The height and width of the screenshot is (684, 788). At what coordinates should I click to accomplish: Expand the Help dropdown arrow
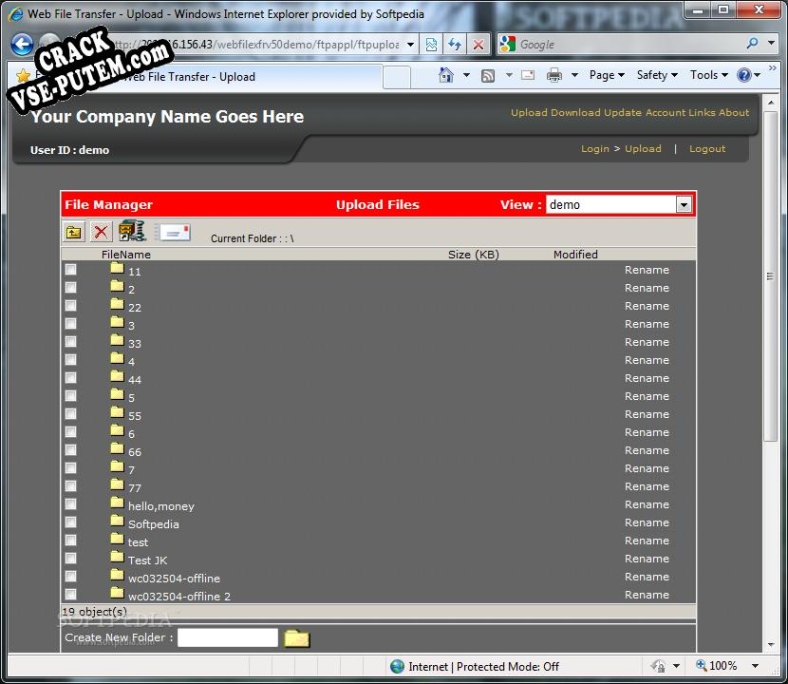[x=757, y=75]
